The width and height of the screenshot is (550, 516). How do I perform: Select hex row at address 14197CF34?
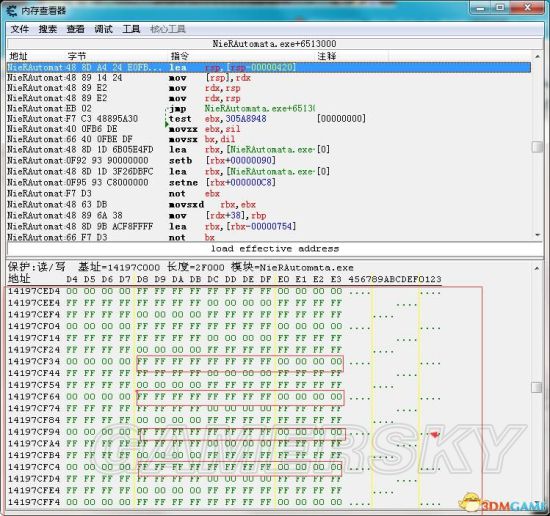(224, 362)
